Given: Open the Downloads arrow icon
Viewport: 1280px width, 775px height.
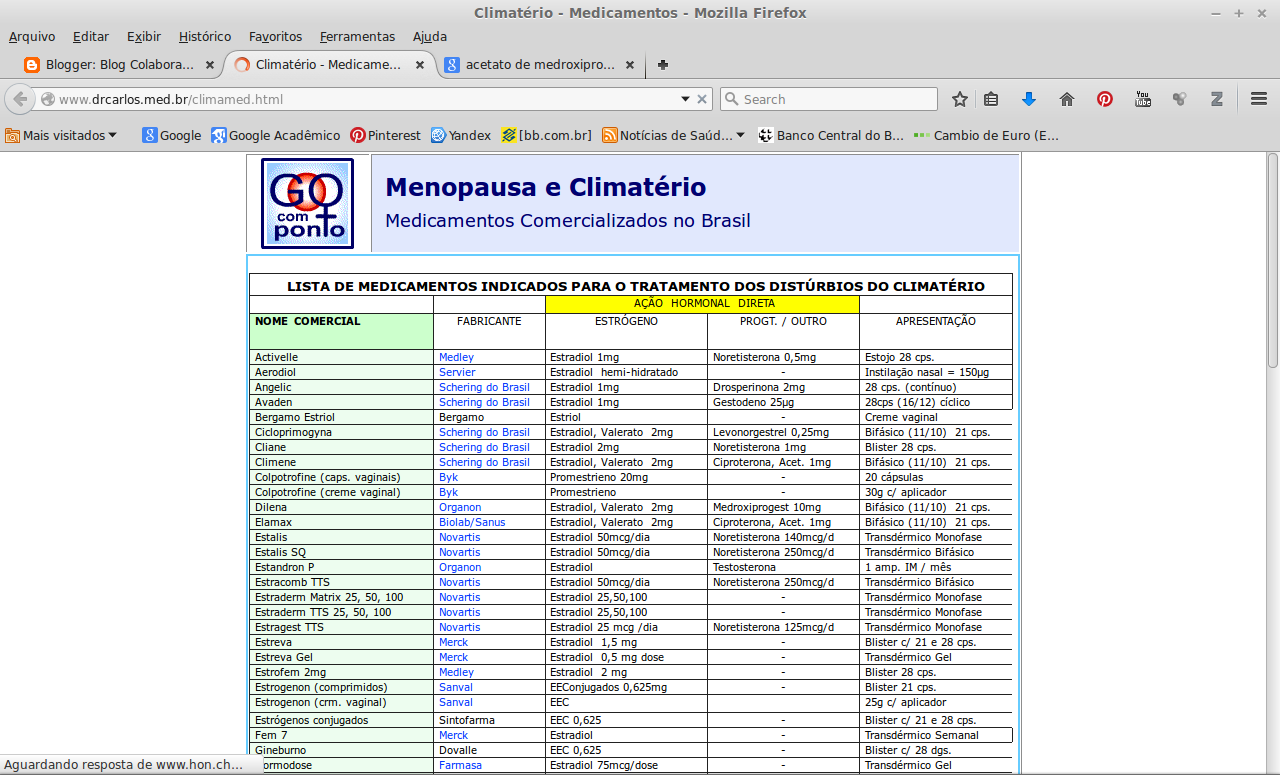Looking at the screenshot, I should coord(1028,99).
